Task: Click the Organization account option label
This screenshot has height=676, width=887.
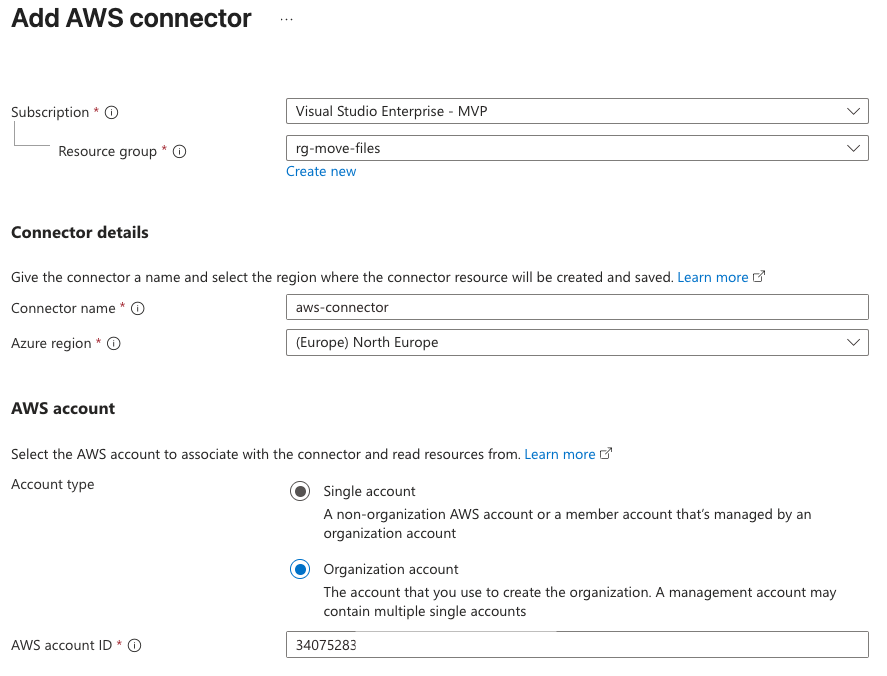Action: (391, 570)
